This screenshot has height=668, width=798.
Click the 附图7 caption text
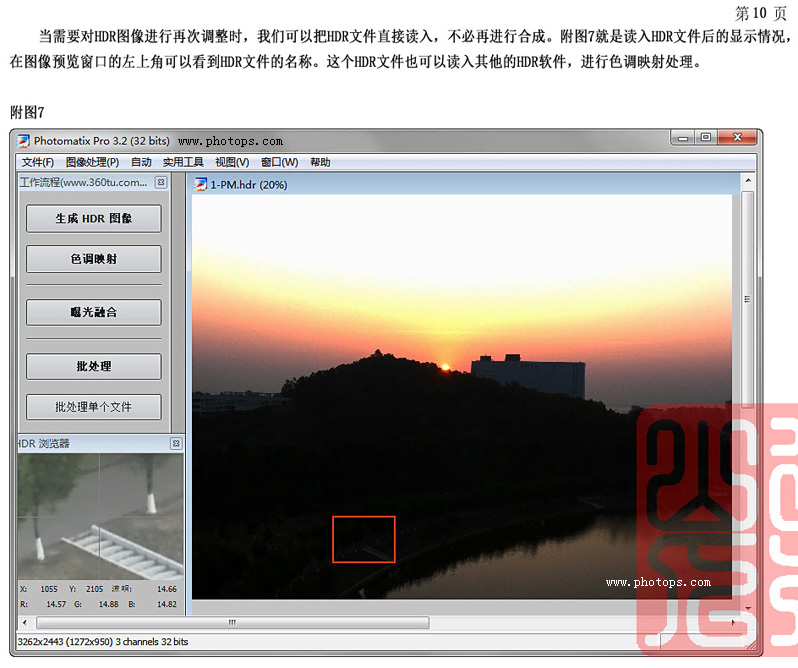tap(27, 112)
